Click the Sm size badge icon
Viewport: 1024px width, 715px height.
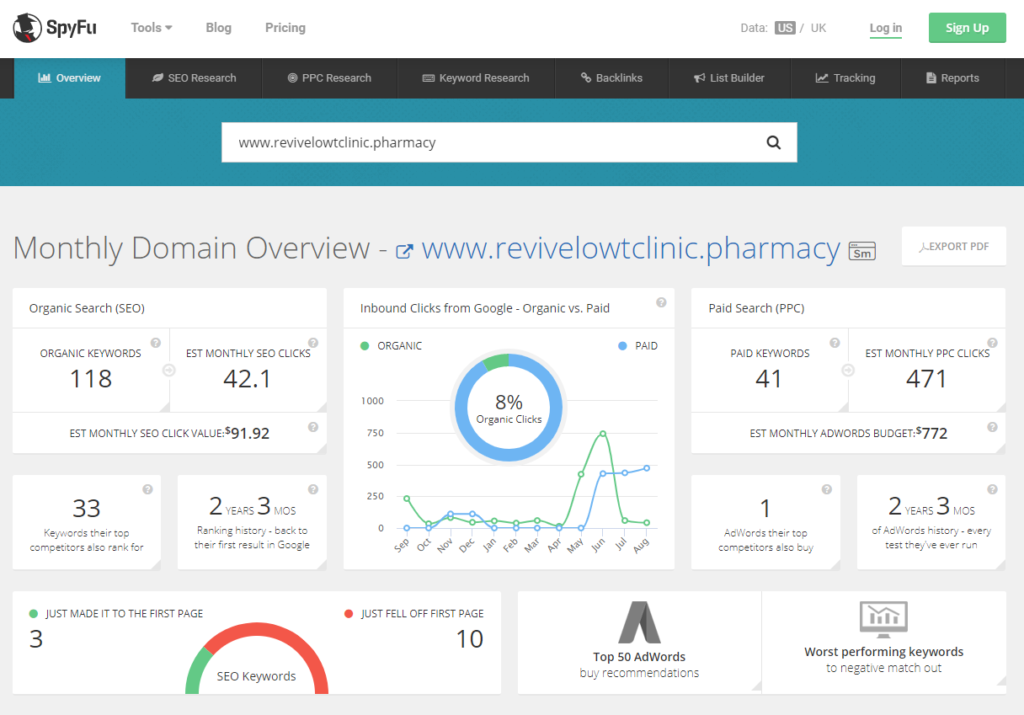[x=861, y=251]
